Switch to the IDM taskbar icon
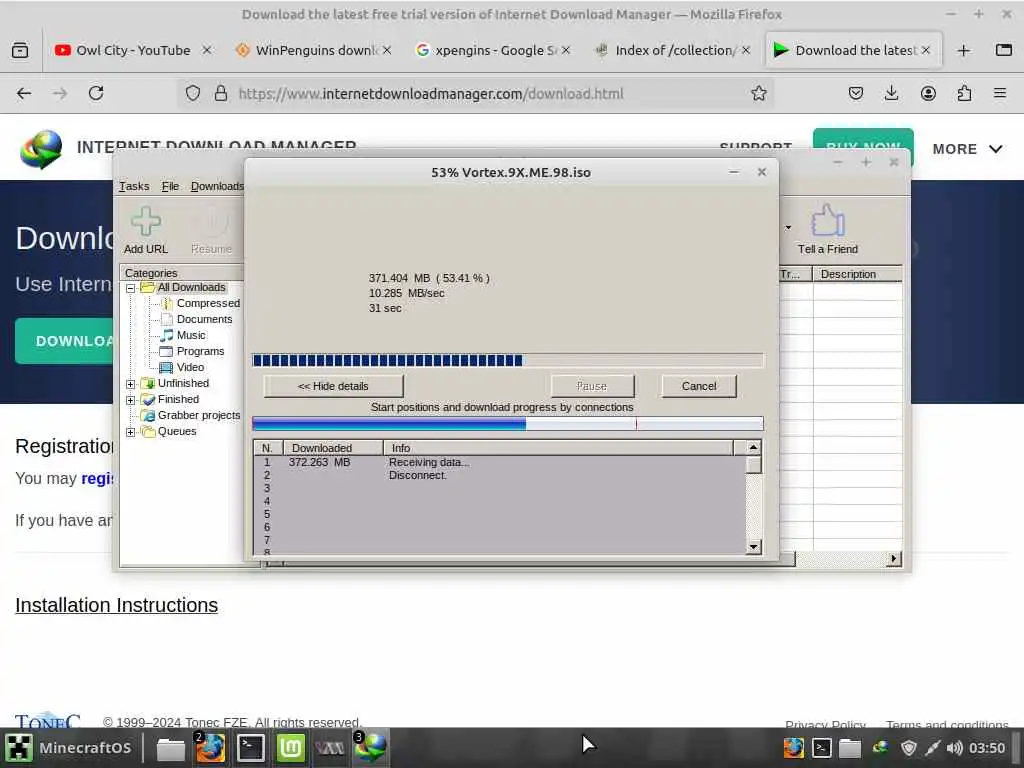The width and height of the screenshot is (1024, 768). coord(370,748)
